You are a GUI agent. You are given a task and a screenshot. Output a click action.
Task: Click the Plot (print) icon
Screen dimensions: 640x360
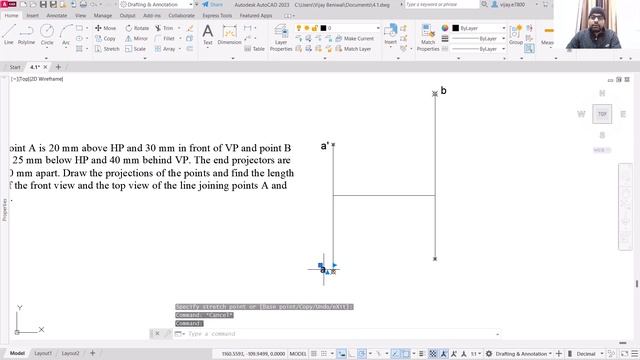click(x=83, y=4)
